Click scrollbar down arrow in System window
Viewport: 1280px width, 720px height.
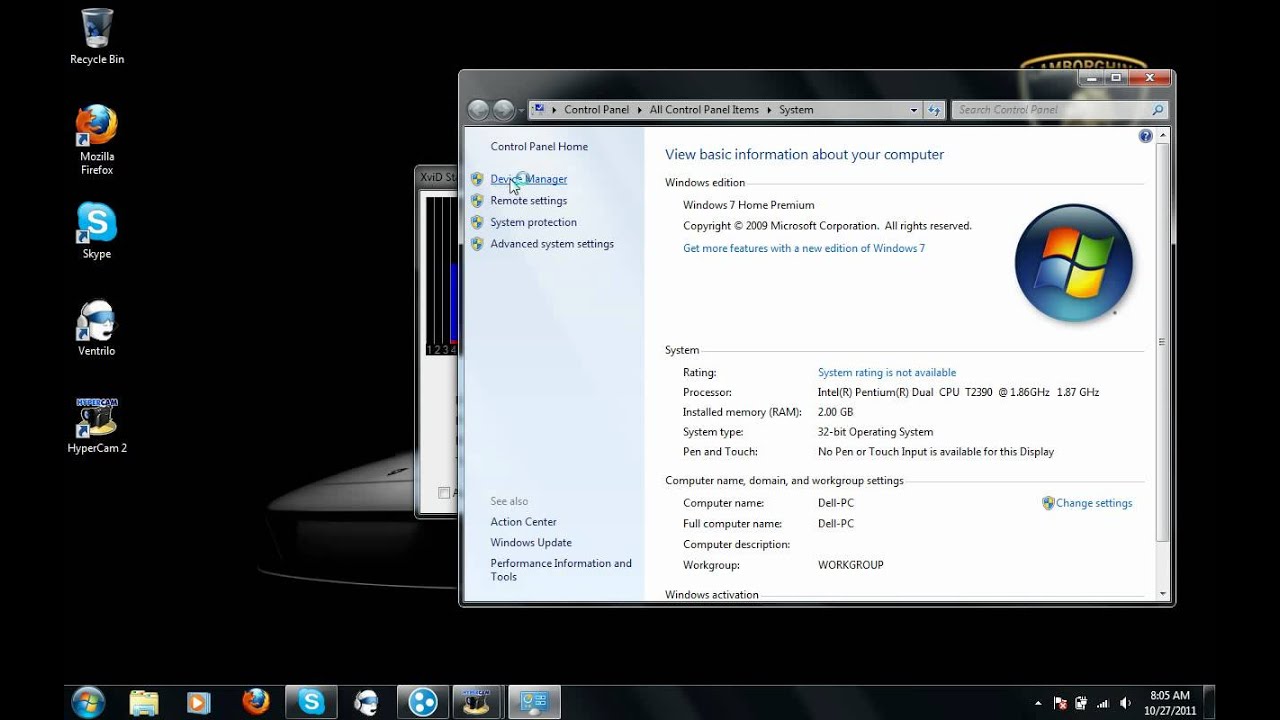[1162, 593]
